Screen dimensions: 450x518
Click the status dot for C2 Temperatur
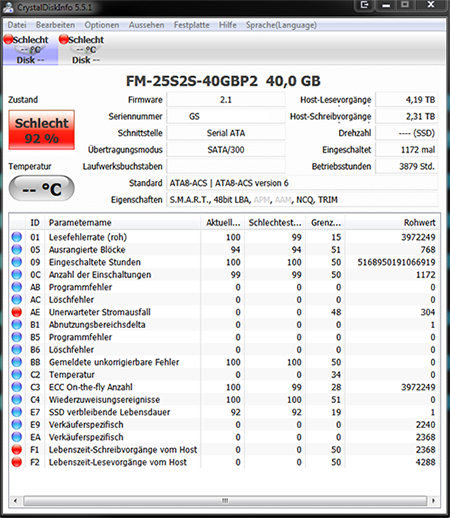click(17, 375)
